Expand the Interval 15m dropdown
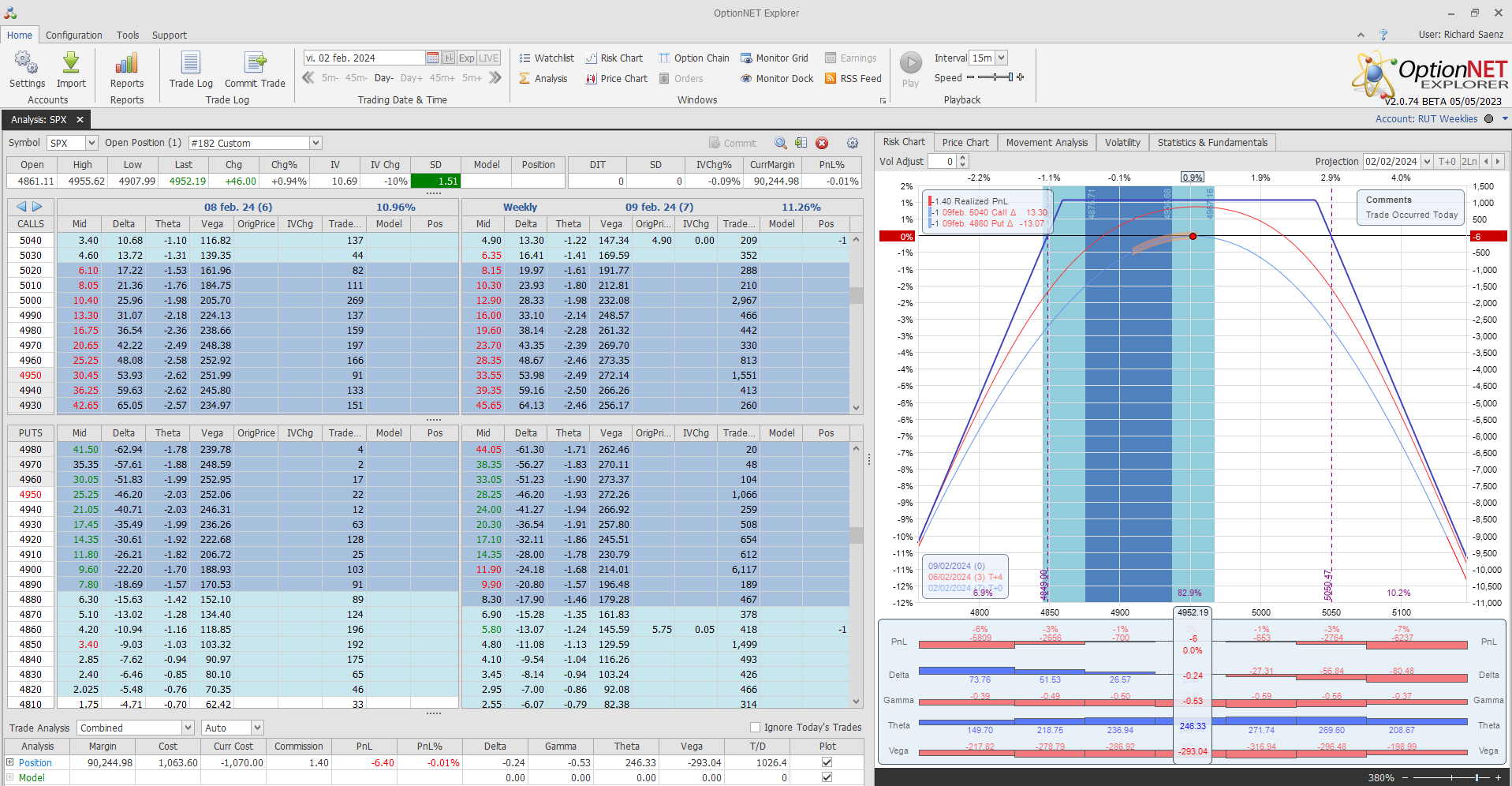 coord(1001,58)
